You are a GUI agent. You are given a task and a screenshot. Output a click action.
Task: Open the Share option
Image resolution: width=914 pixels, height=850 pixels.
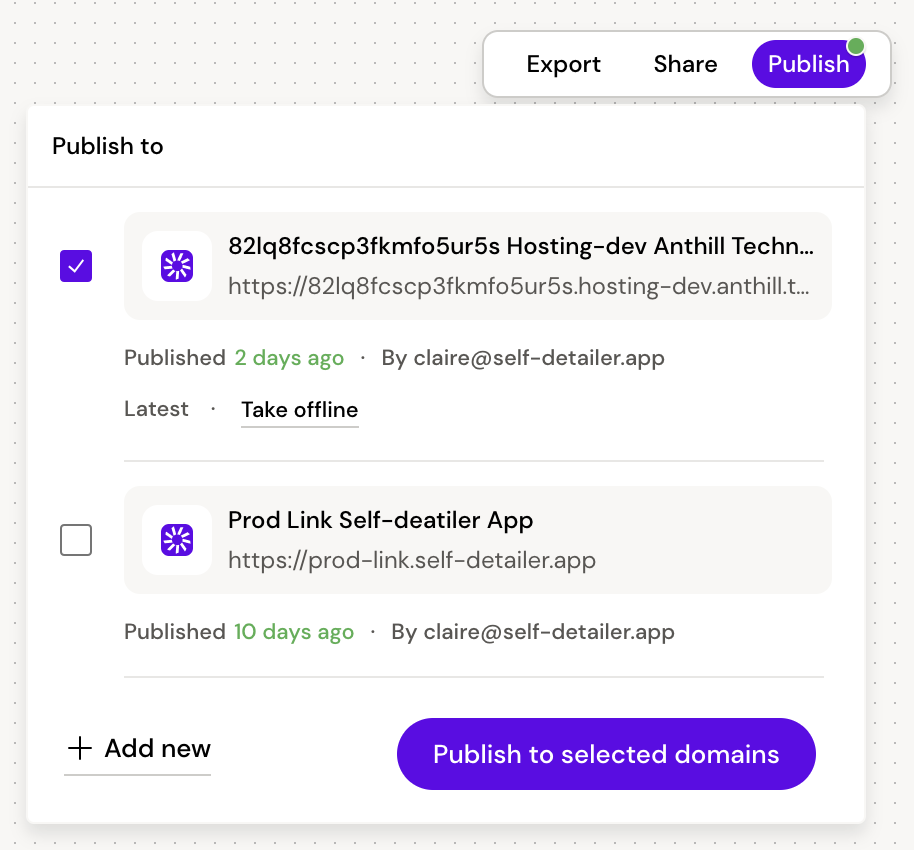[x=685, y=64]
